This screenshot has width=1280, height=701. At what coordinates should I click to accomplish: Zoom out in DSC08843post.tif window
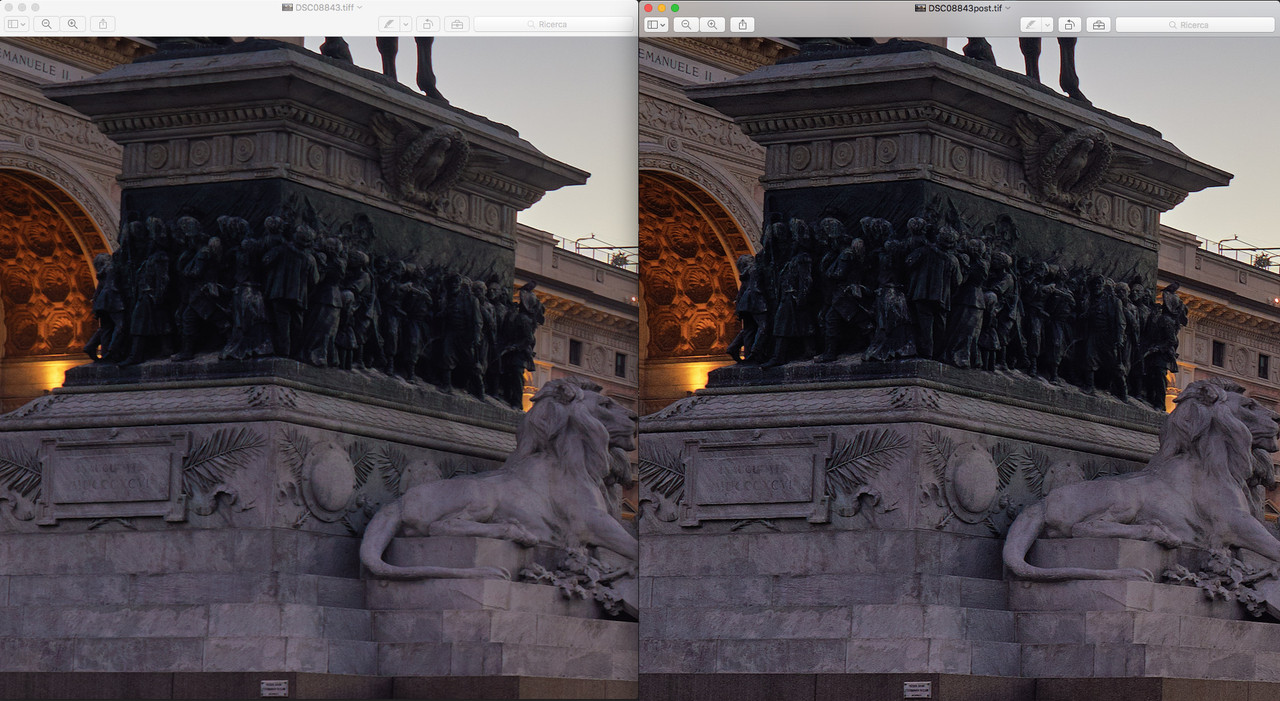[686, 24]
